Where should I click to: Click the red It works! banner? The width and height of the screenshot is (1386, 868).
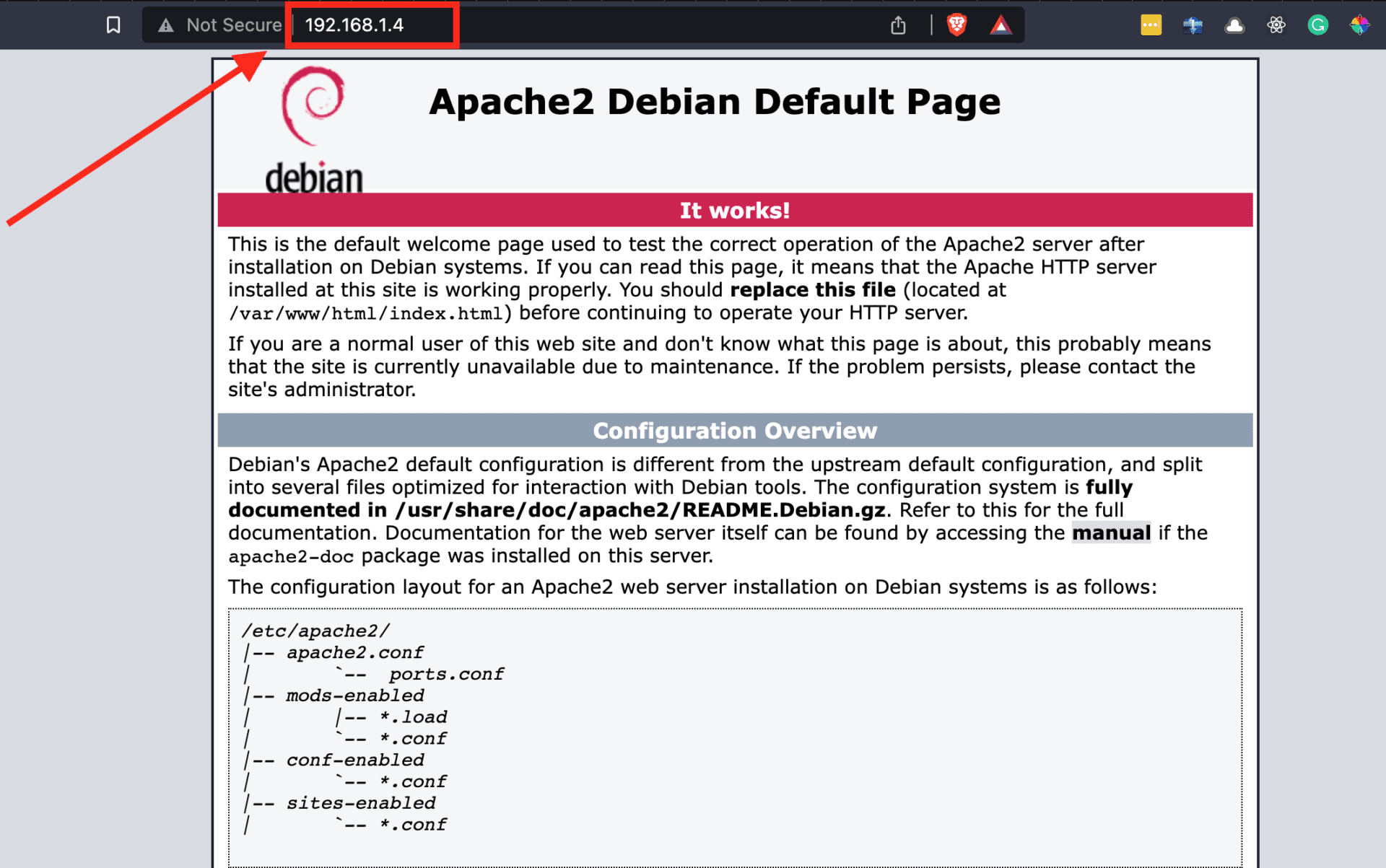pos(734,210)
